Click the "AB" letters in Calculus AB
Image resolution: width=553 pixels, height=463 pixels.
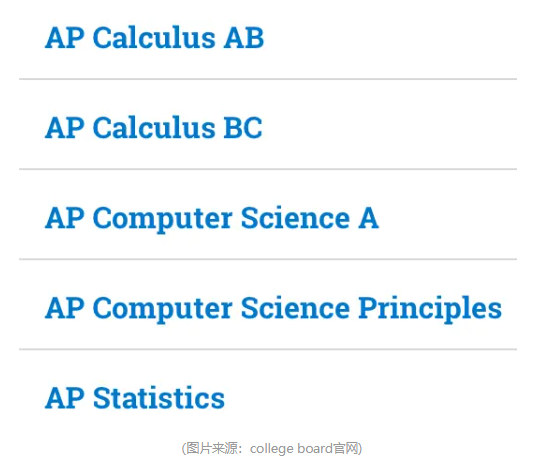[x=244, y=37]
